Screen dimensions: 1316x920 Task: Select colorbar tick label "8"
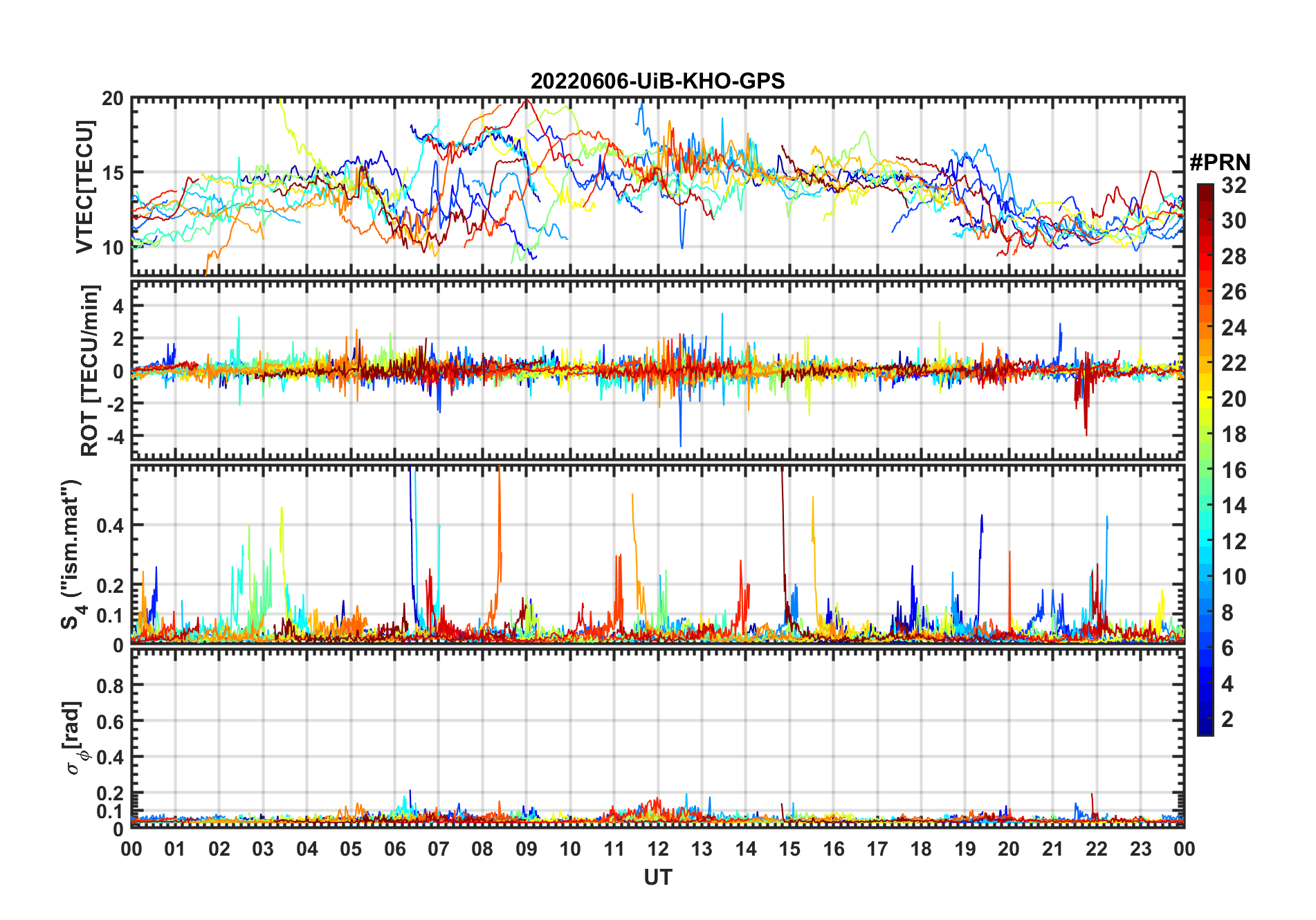click(x=1227, y=613)
